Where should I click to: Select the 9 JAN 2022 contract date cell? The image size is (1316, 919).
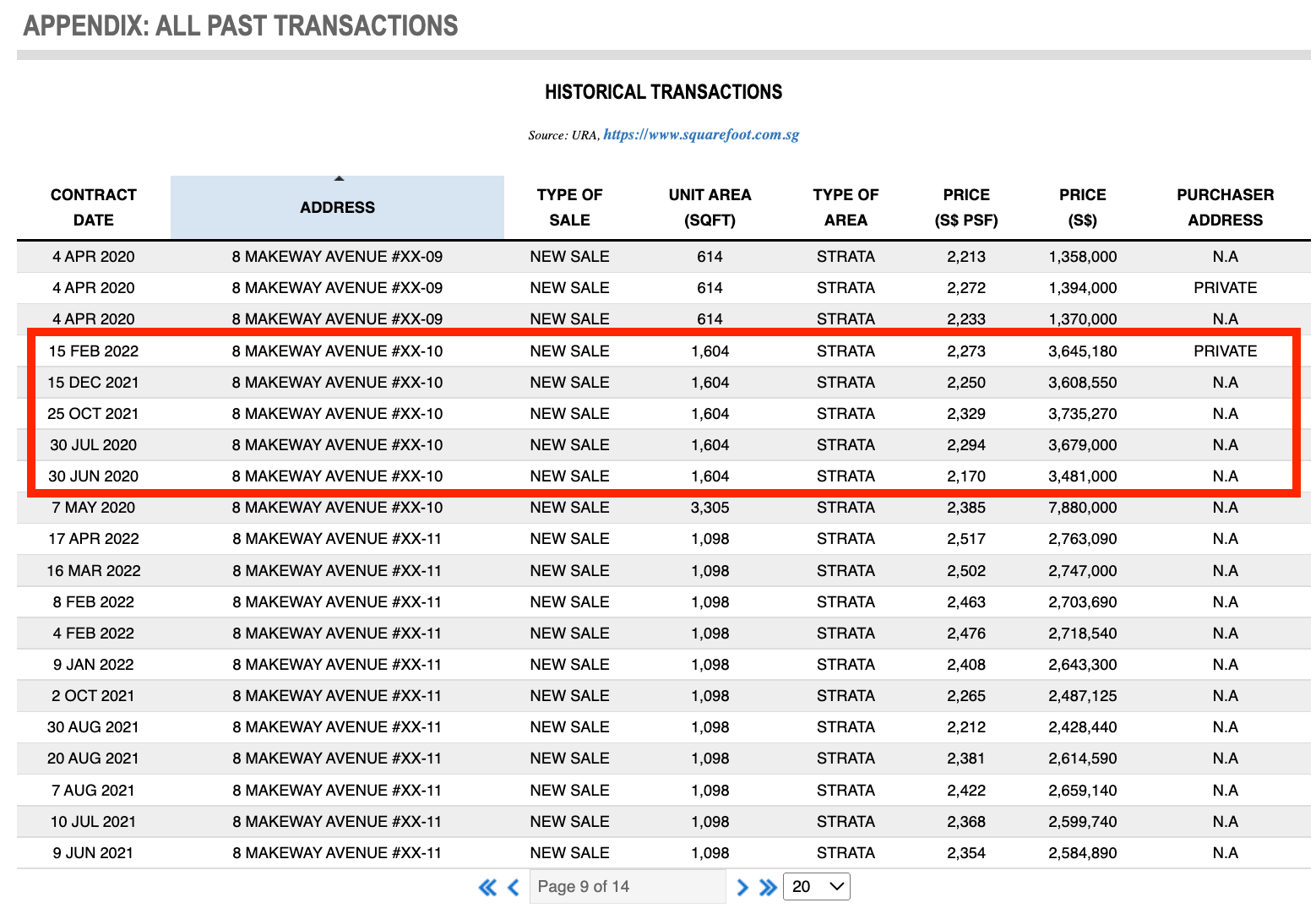94,665
